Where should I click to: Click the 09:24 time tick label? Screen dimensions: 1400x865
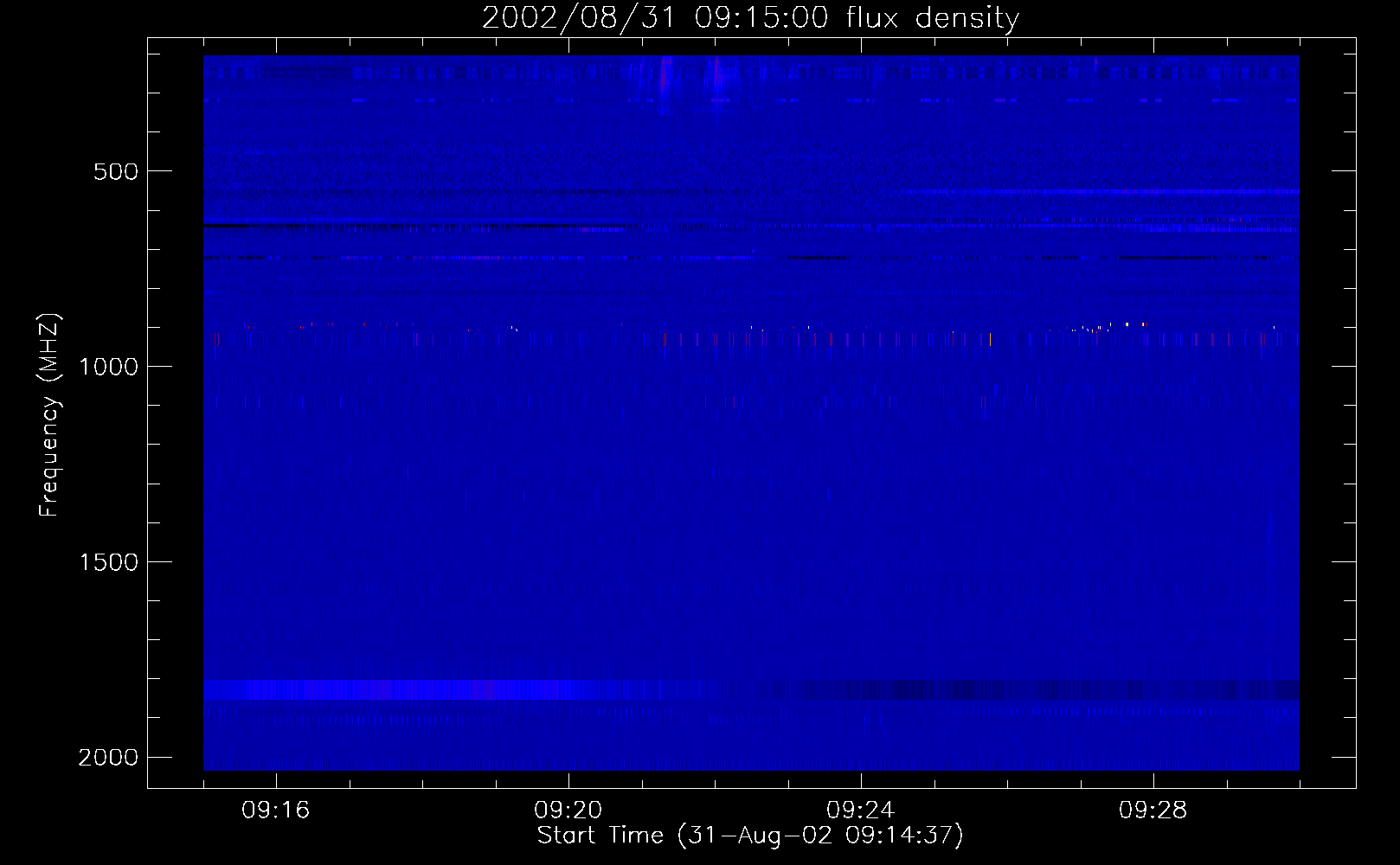click(861, 811)
